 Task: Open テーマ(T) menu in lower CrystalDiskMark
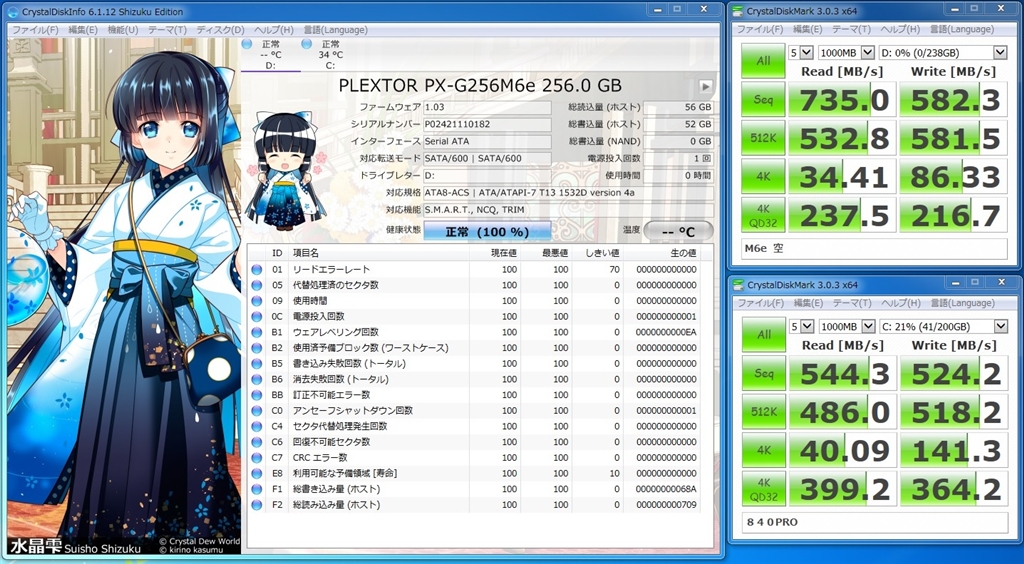point(852,303)
